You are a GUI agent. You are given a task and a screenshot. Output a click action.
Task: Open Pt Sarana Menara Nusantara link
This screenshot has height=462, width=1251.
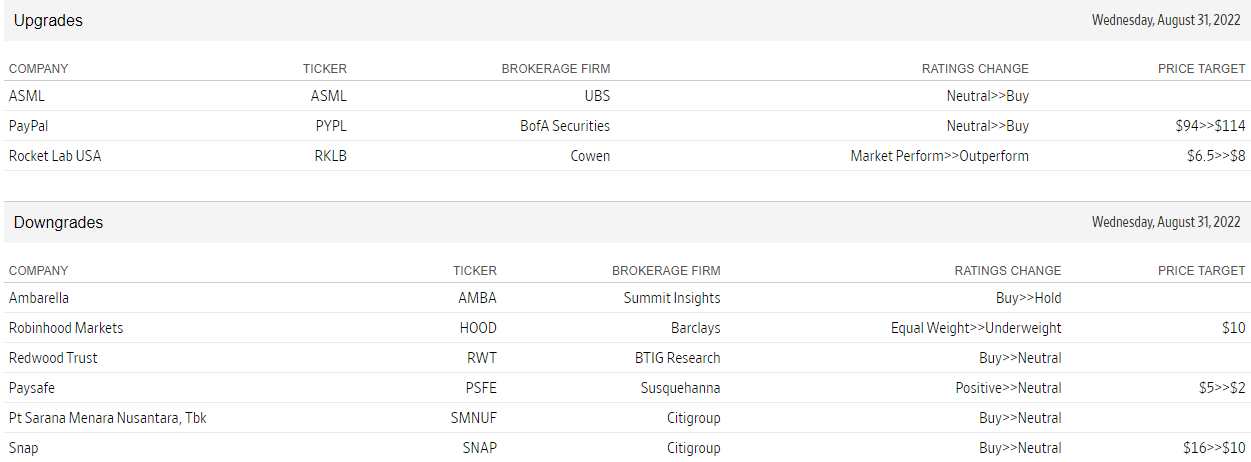[107, 418]
